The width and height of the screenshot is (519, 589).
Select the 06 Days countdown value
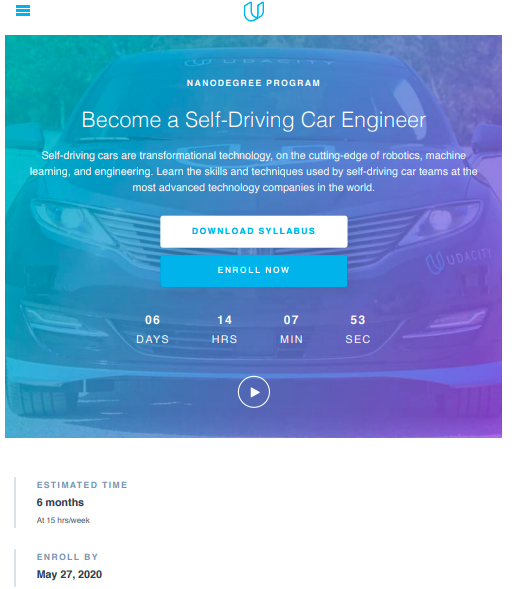(152, 320)
